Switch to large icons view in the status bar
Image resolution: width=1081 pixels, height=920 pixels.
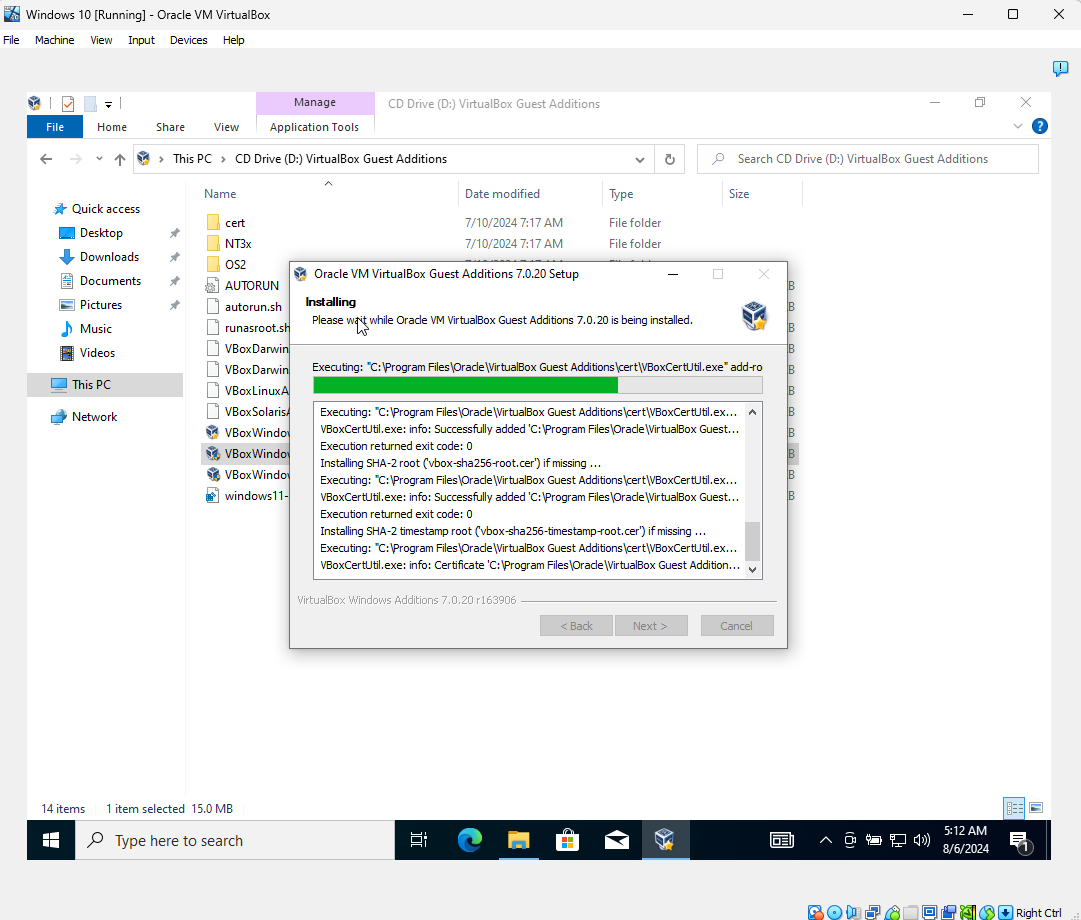click(x=1036, y=808)
